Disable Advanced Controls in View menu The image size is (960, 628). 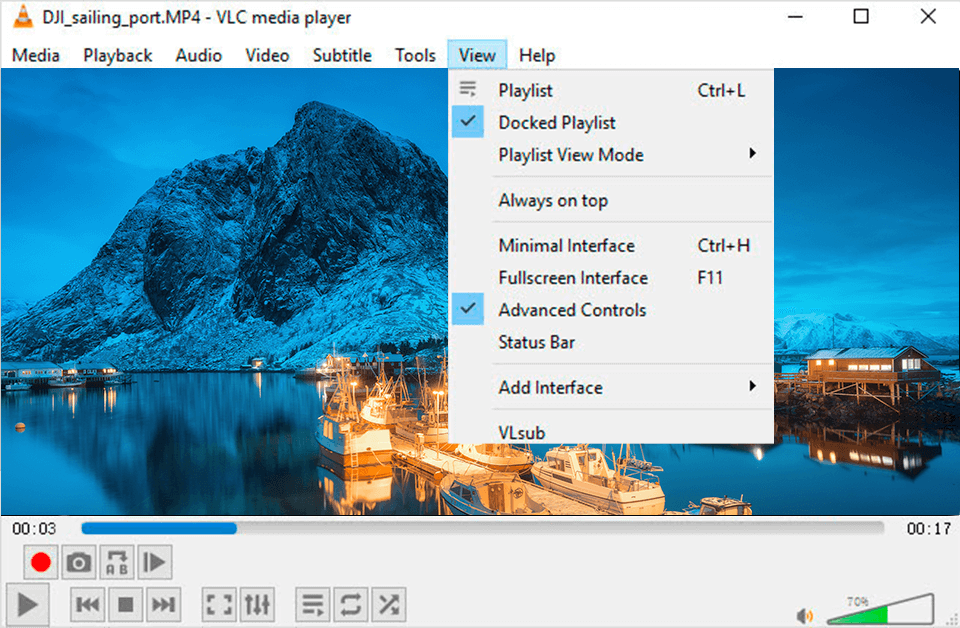(x=572, y=310)
